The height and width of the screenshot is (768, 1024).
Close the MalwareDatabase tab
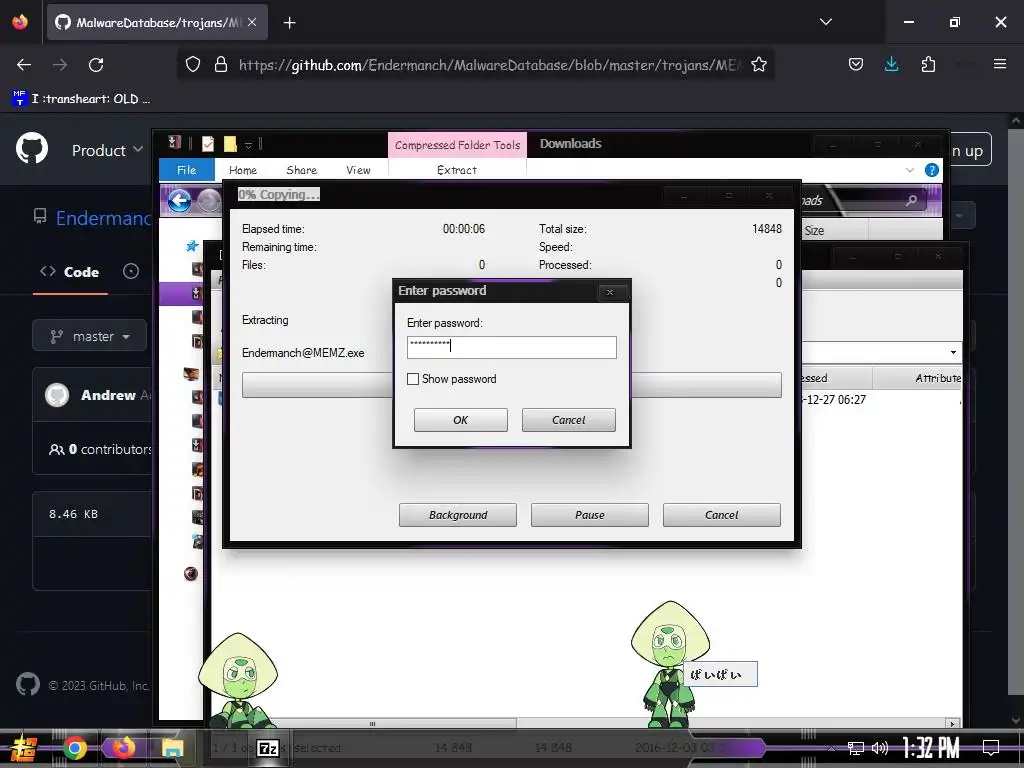click(x=252, y=22)
